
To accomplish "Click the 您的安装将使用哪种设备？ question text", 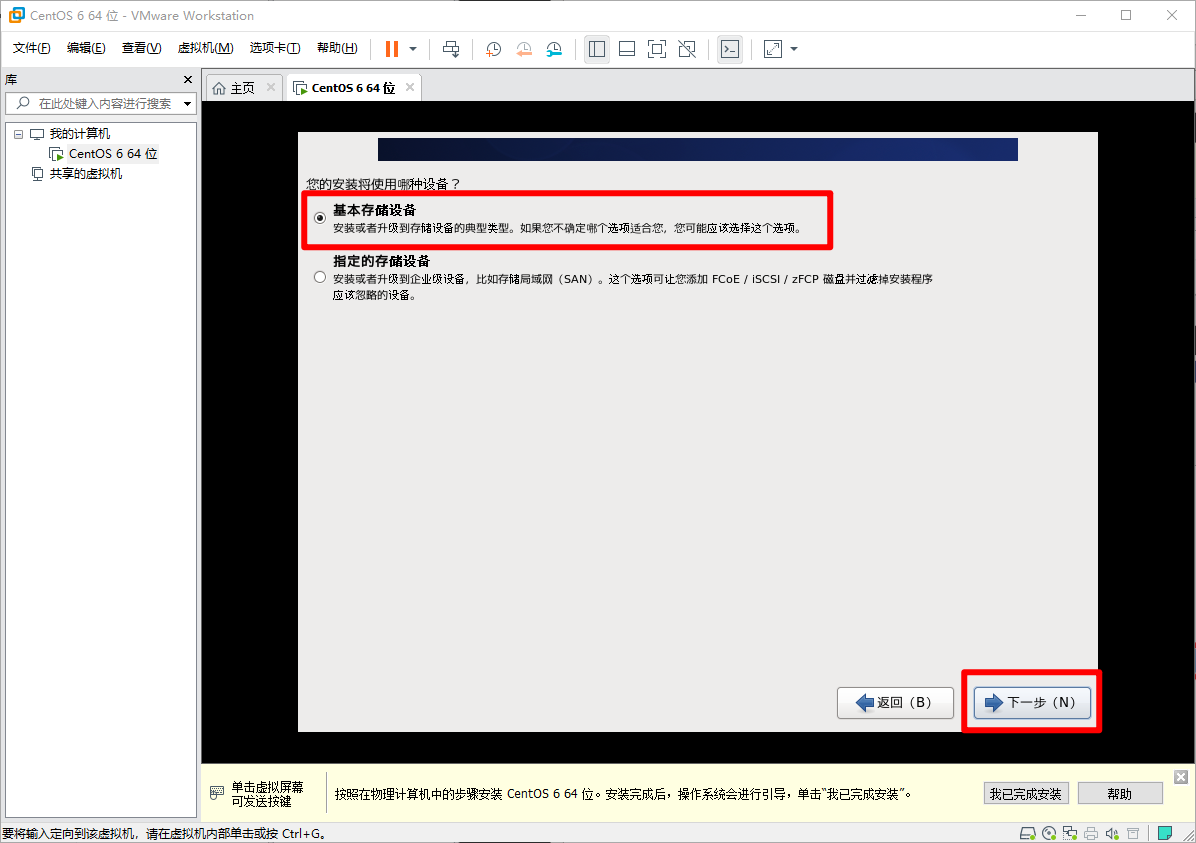I will pos(383,184).
